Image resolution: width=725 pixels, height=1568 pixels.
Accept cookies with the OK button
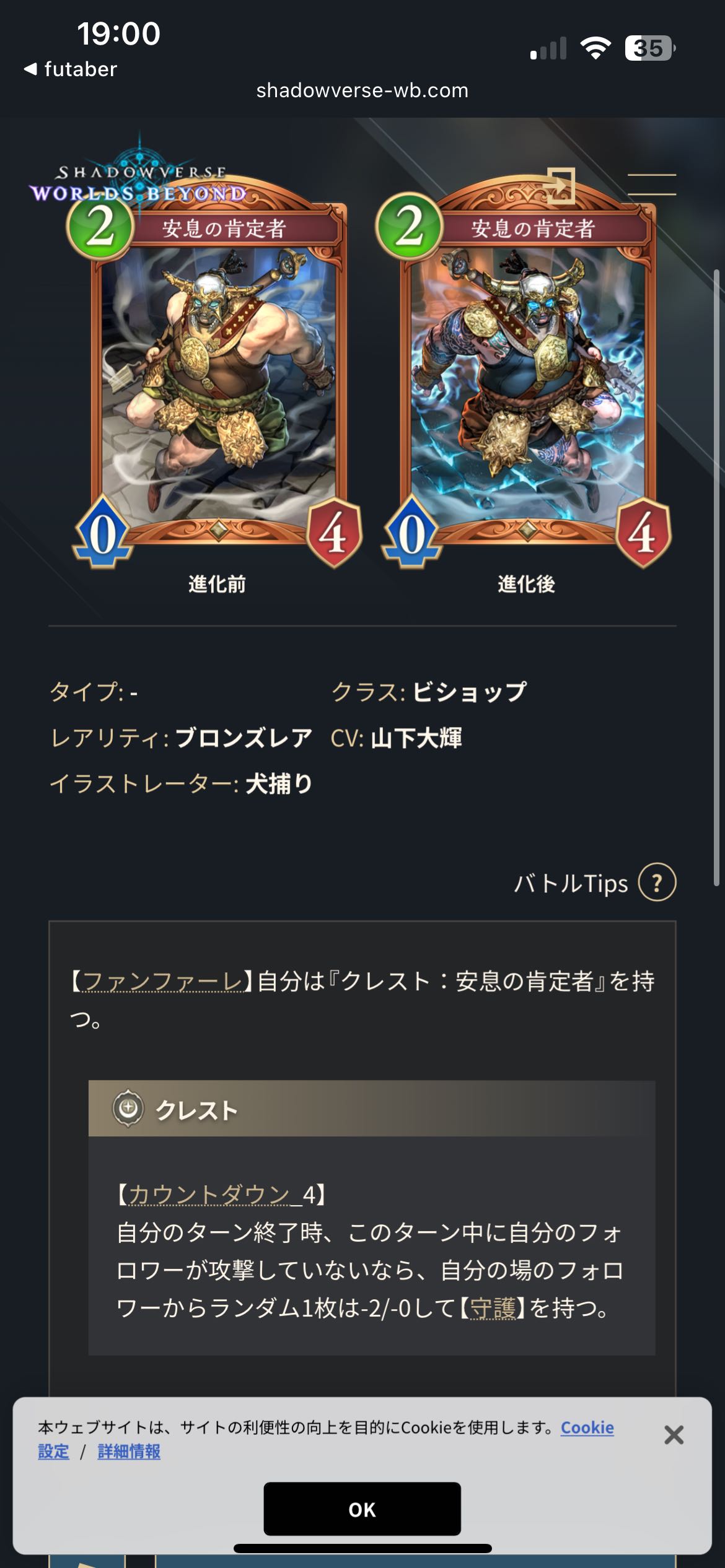[362, 1509]
